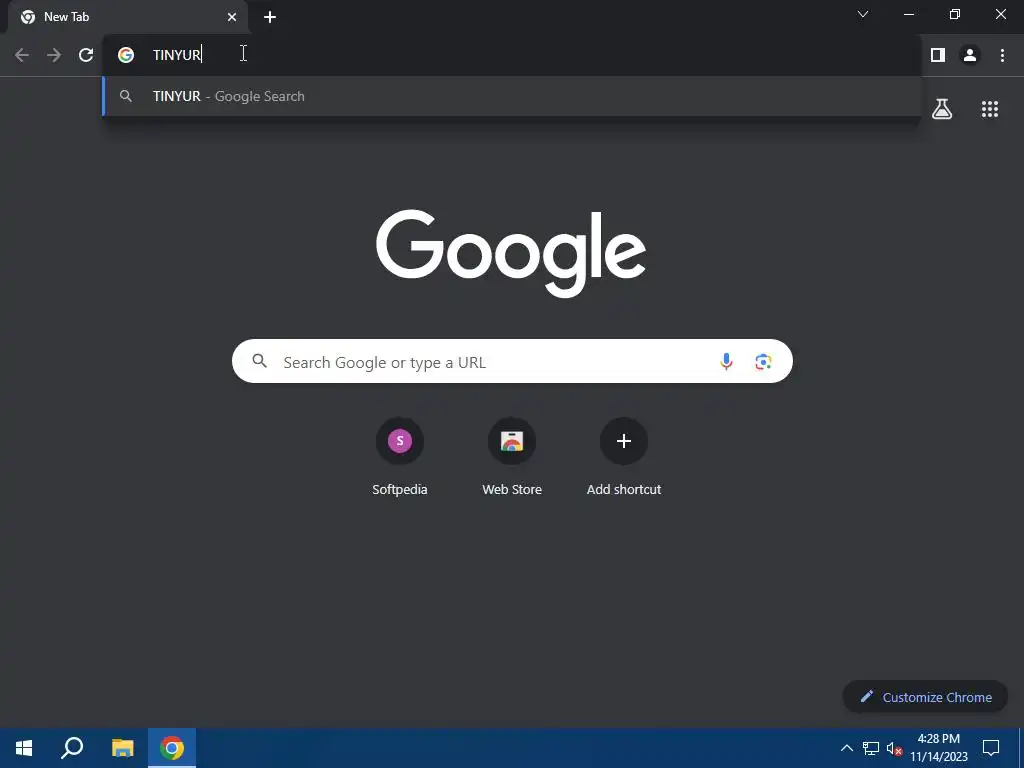Minimize the Chrome window

pyautogui.click(x=908, y=14)
